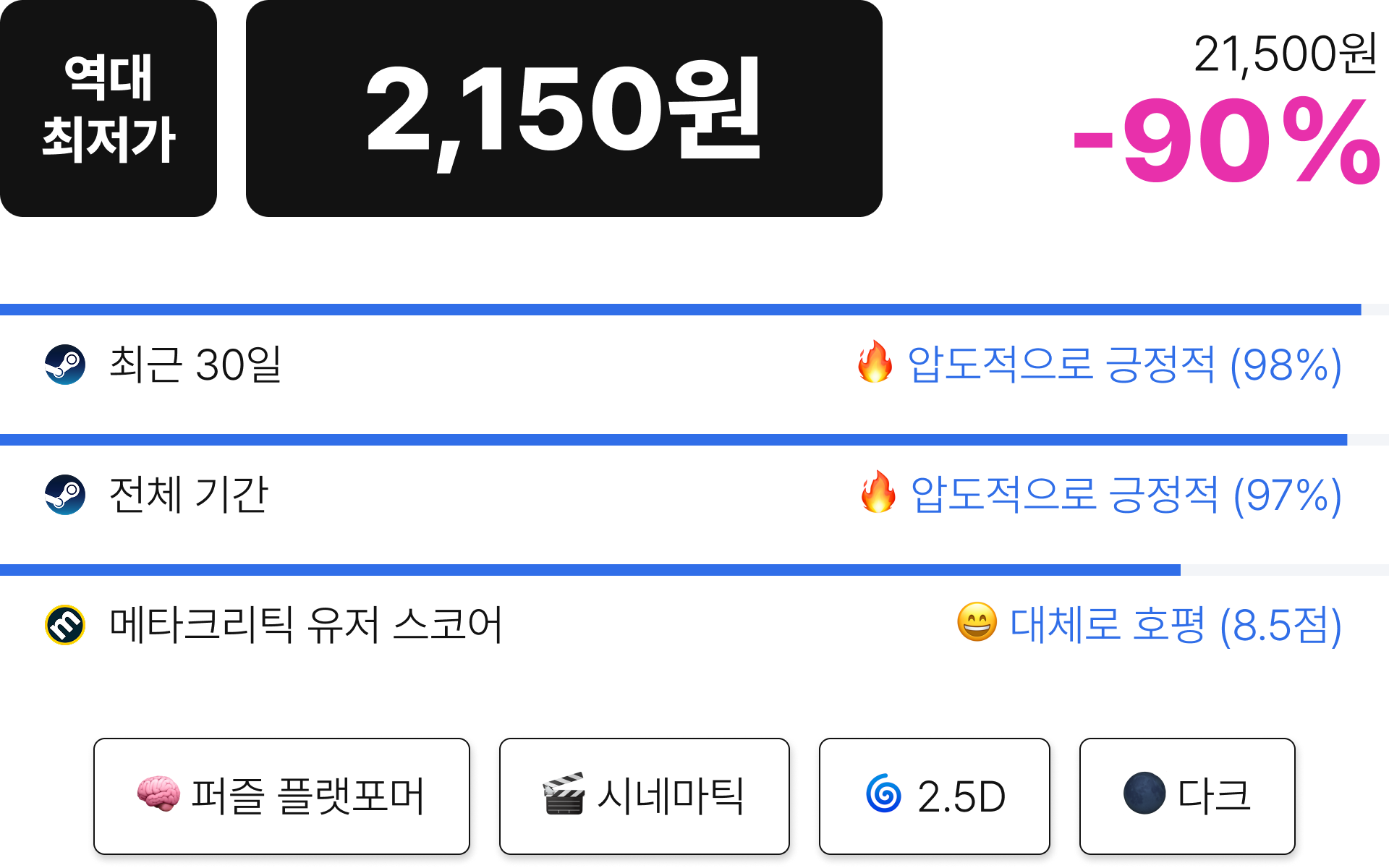Click the 2,150원 price box

564,109
